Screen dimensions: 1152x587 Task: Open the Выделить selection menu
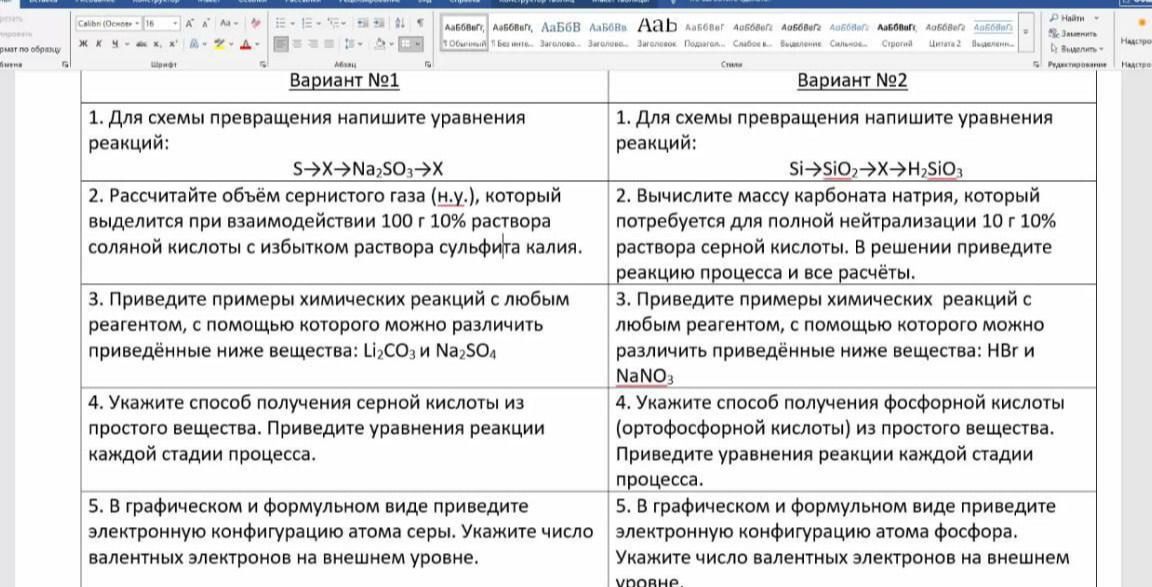tap(1076, 48)
